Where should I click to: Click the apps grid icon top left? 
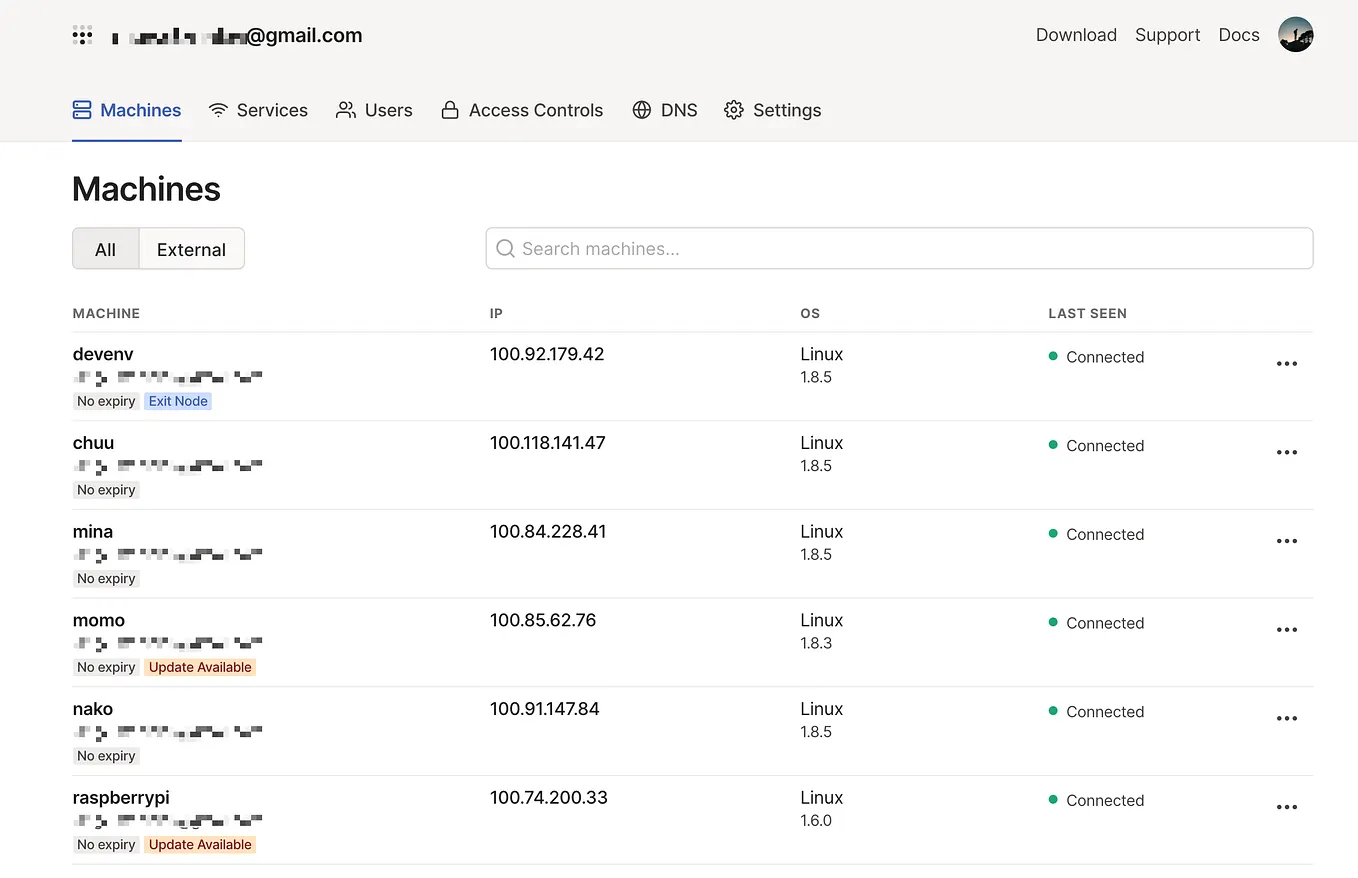82,34
